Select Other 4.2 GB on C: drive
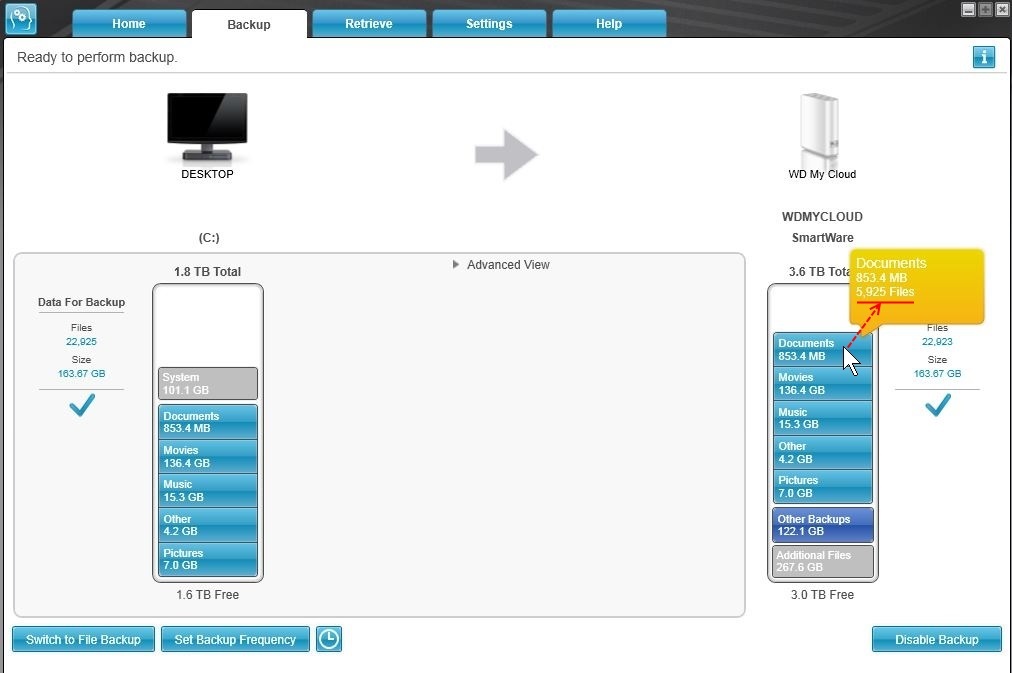 208,525
